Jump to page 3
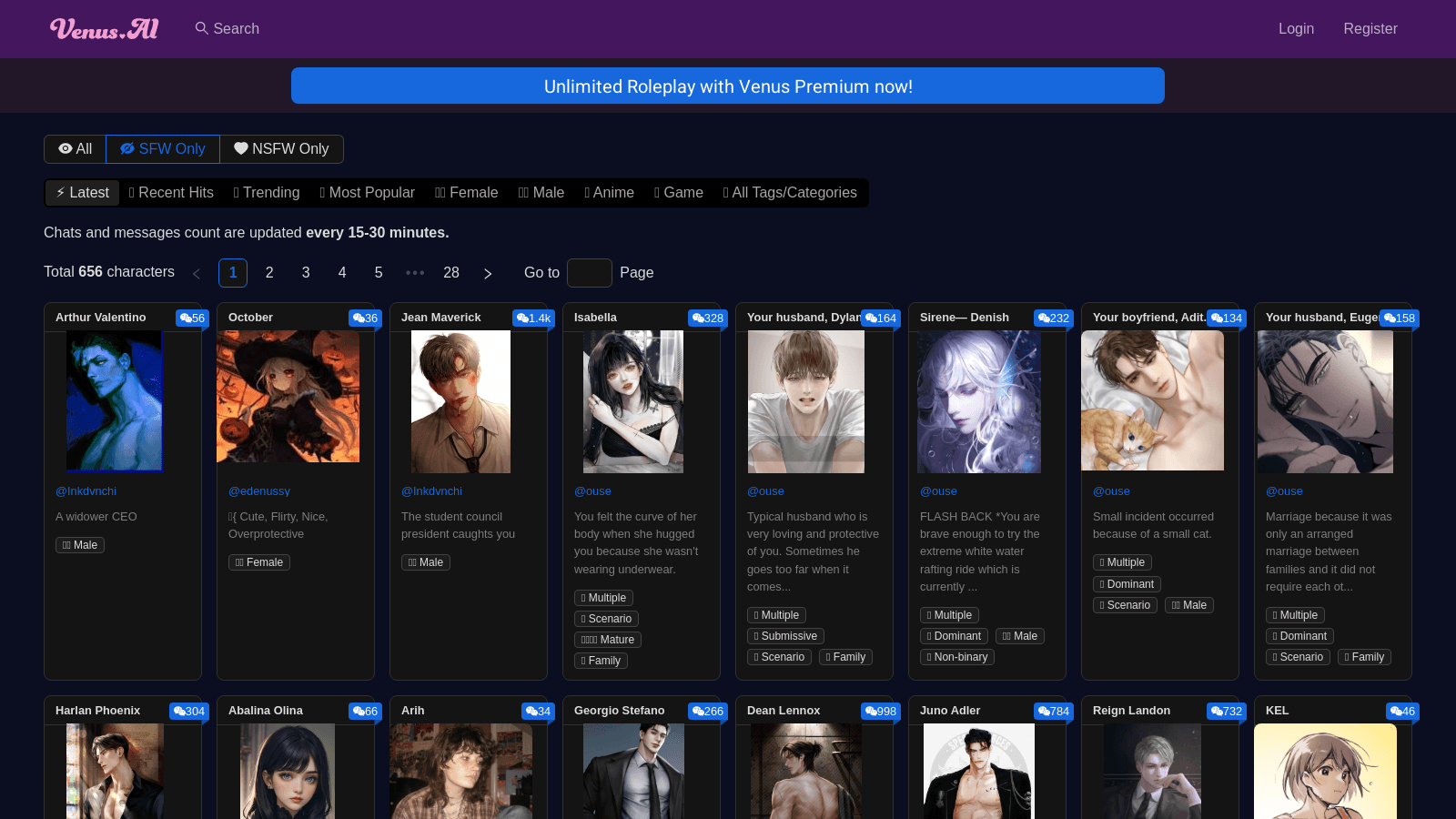 pos(306,273)
